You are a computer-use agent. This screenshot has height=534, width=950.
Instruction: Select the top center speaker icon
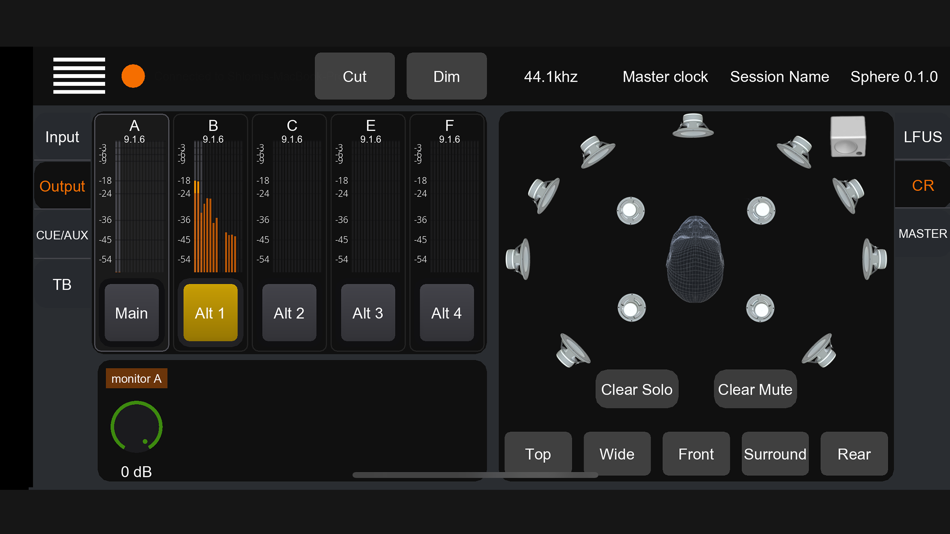(x=693, y=125)
